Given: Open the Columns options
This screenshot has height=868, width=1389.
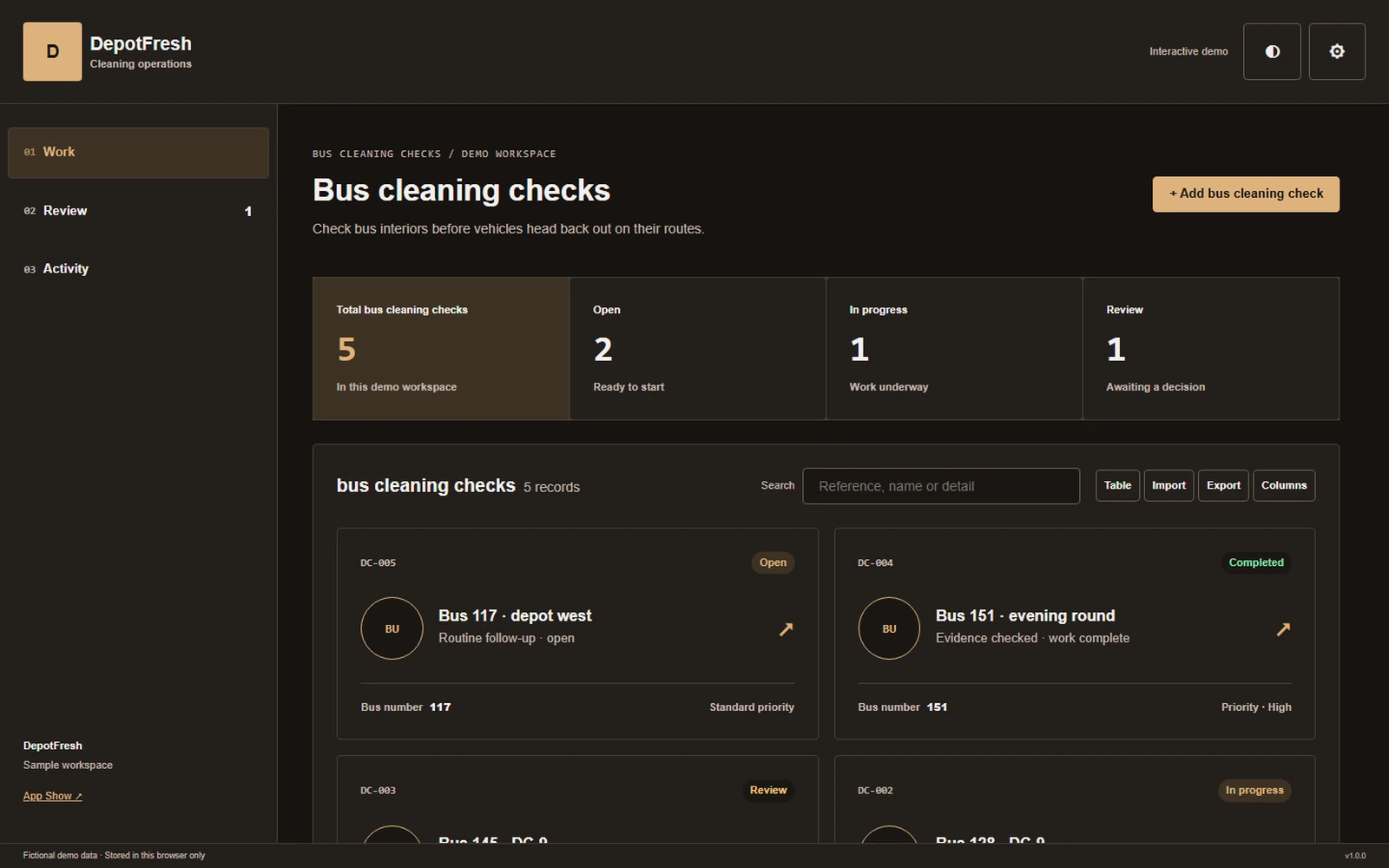Looking at the screenshot, I should tap(1283, 485).
